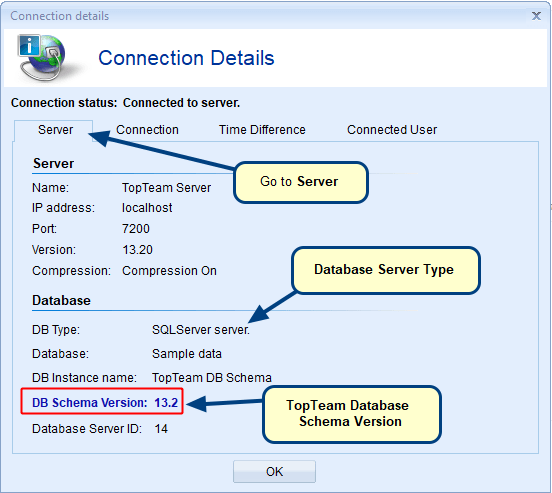
Task: Open the Connection tab
Action: pos(147,130)
